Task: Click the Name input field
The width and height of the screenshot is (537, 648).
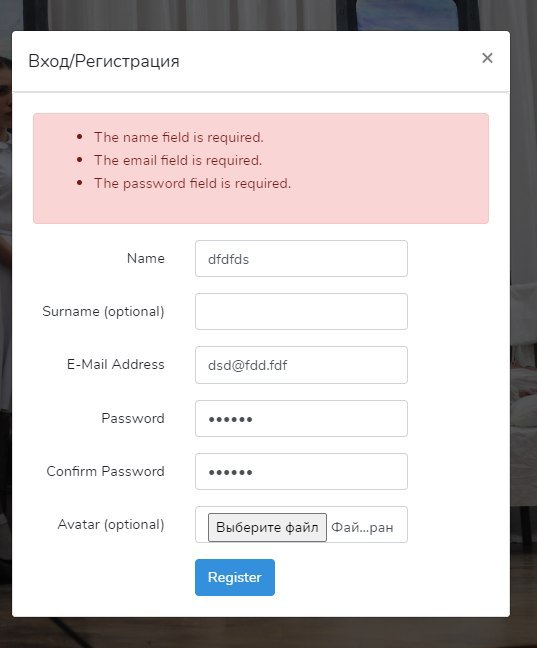Action: (x=301, y=259)
